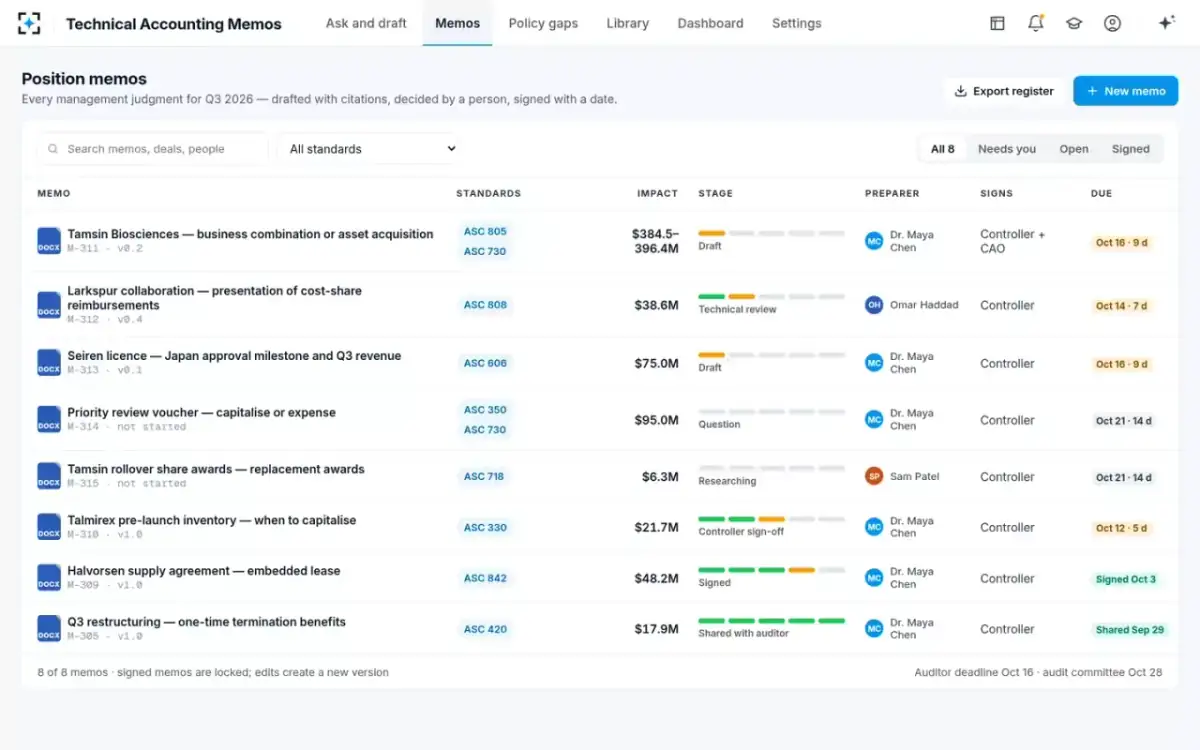
Task: Click the DUE column header
Action: (1101, 193)
